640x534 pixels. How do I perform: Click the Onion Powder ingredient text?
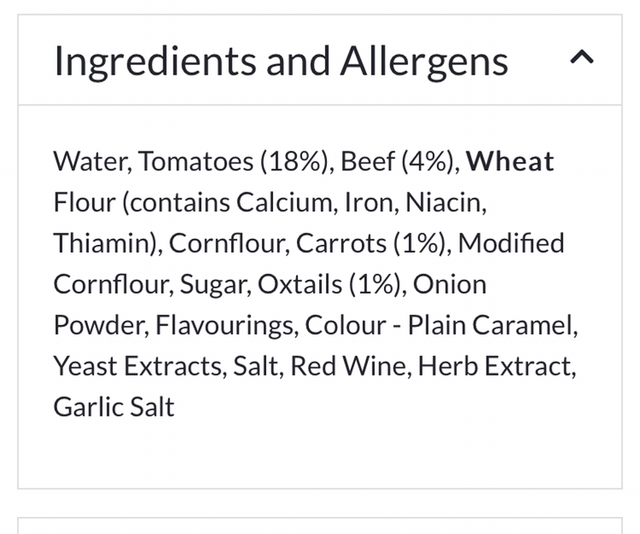(449, 284)
